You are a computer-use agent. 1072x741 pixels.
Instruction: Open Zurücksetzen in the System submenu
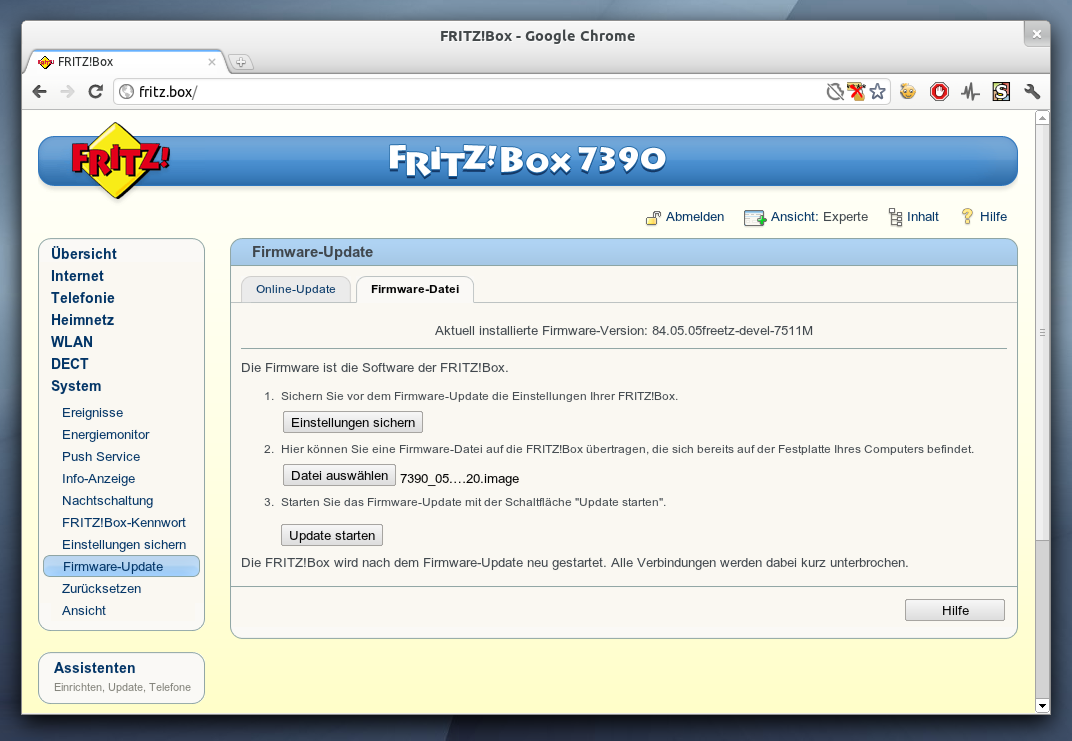(101, 589)
